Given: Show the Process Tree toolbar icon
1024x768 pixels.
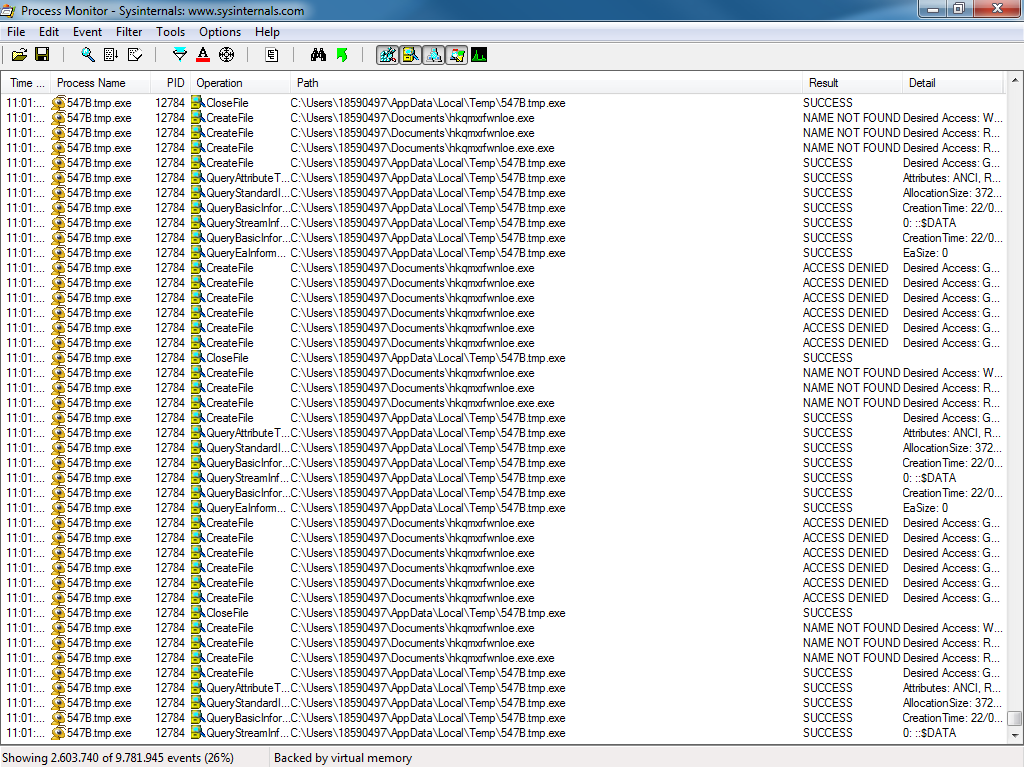Looking at the screenshot, I should (x=272, y=55).
